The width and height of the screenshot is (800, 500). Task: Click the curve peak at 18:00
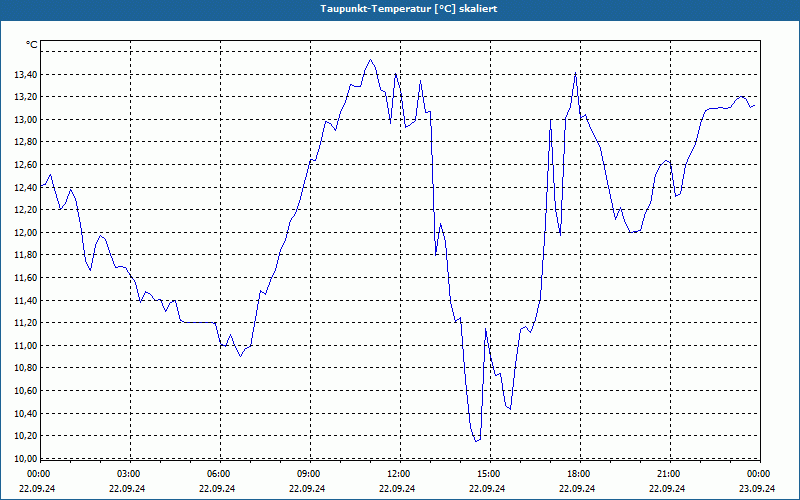coord(576,73)
